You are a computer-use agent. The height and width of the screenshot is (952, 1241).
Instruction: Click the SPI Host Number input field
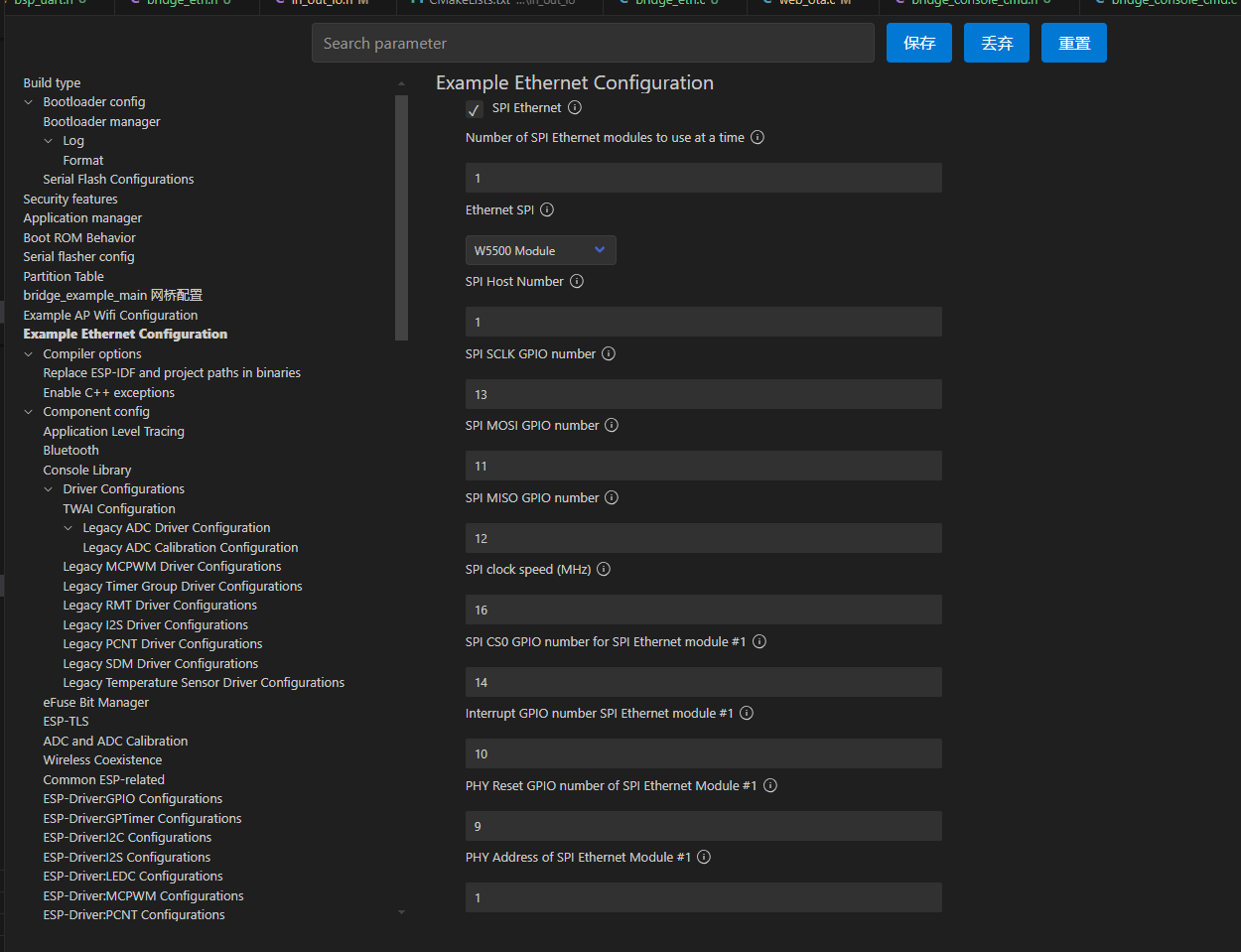(x=704, y=322)
